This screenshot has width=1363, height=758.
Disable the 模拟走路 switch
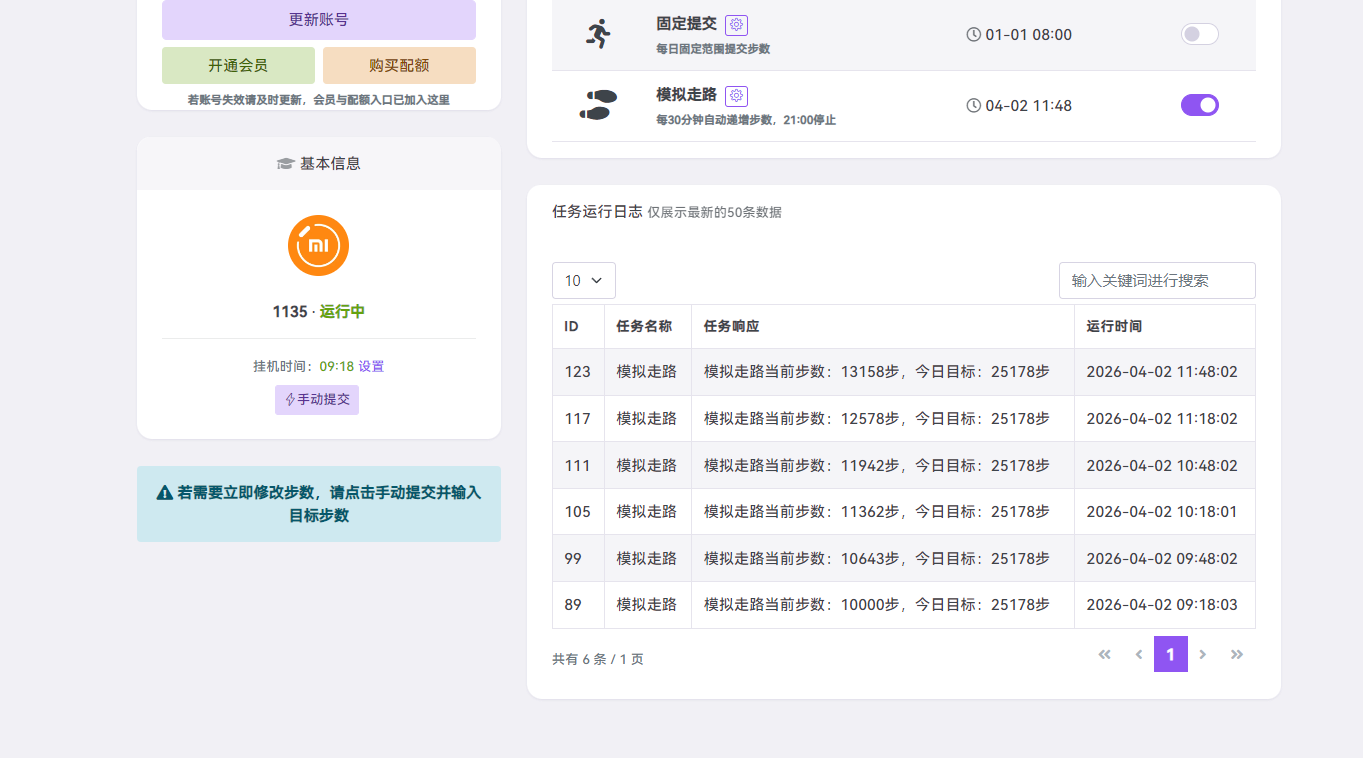coord(1199,104)
